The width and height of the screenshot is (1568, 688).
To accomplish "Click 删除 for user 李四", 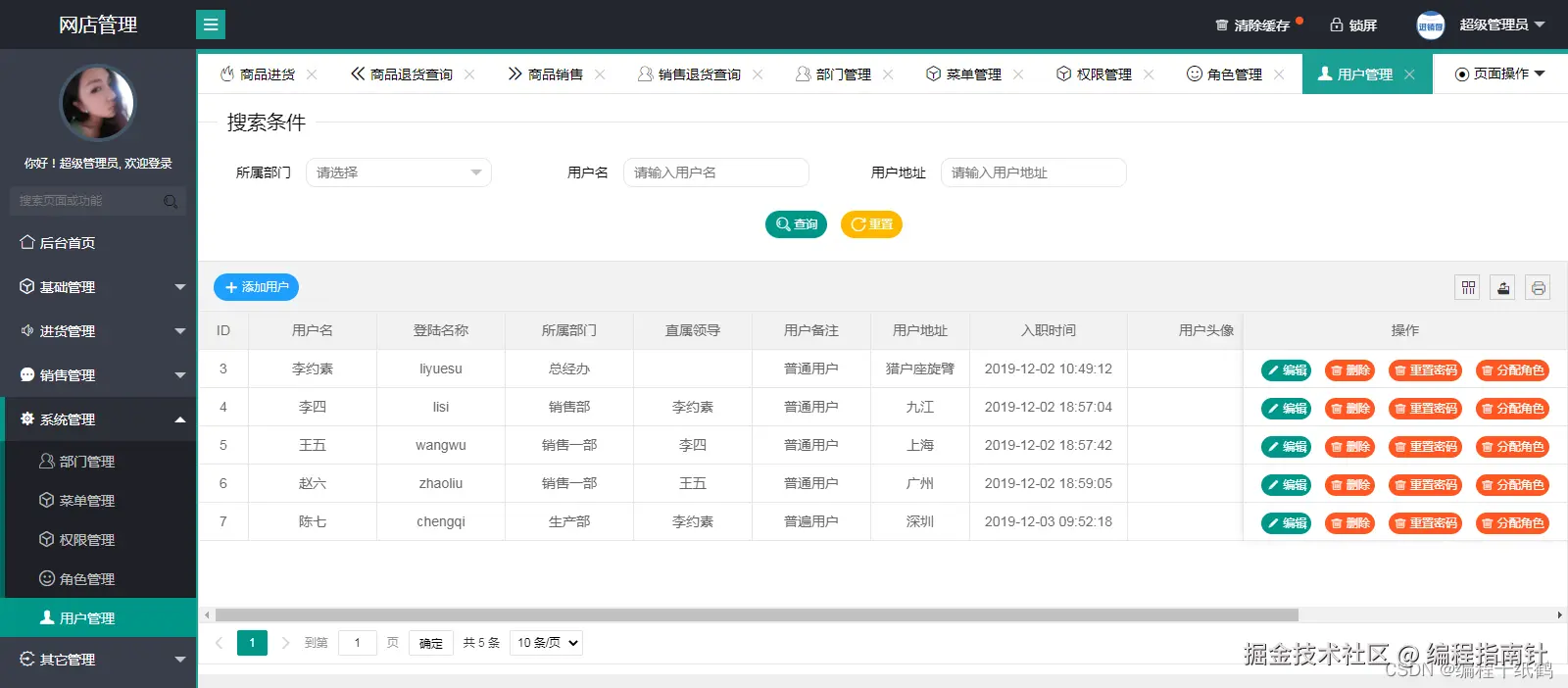I will coord(1349,409).
